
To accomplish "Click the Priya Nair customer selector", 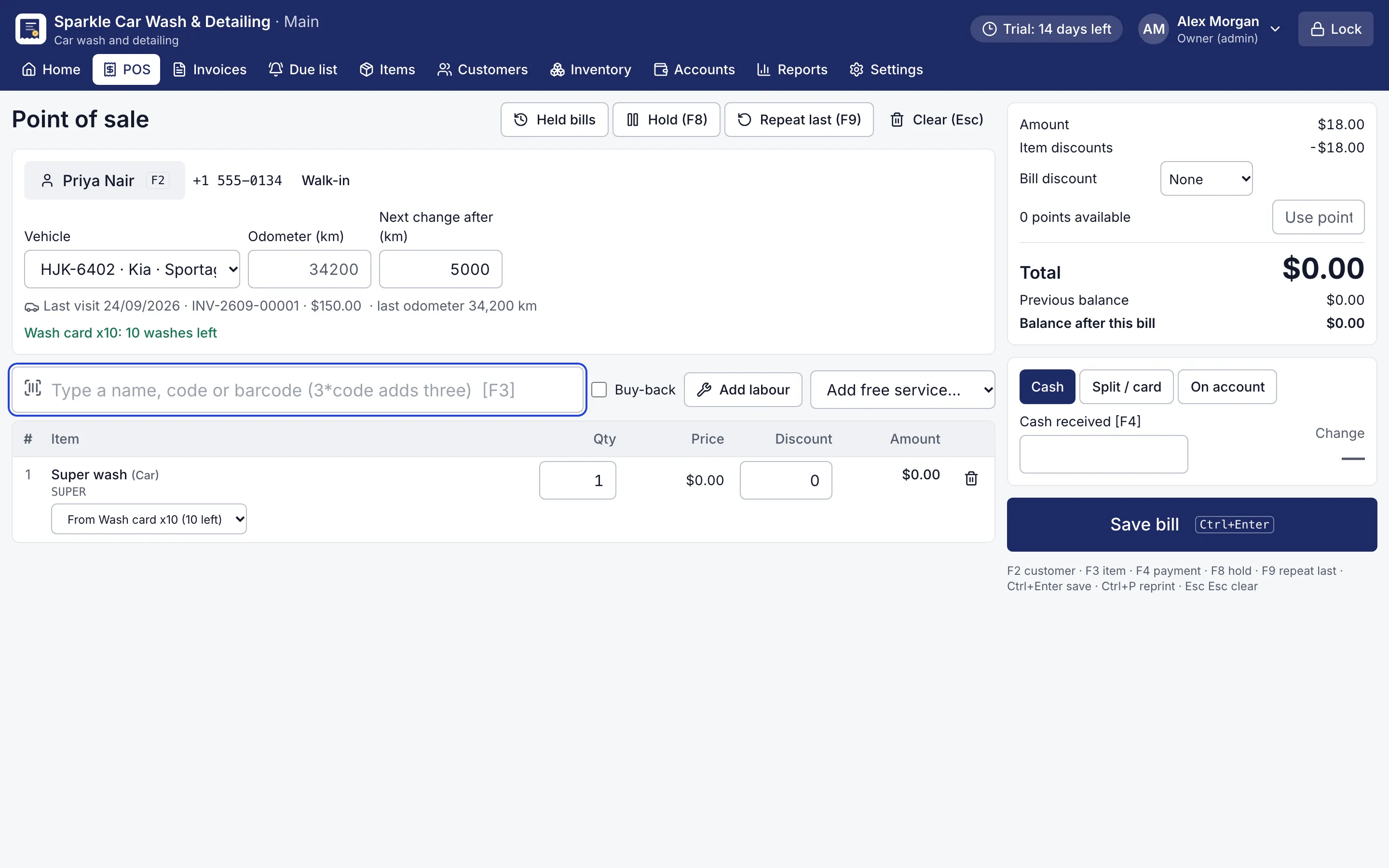I will coord(105,180).
